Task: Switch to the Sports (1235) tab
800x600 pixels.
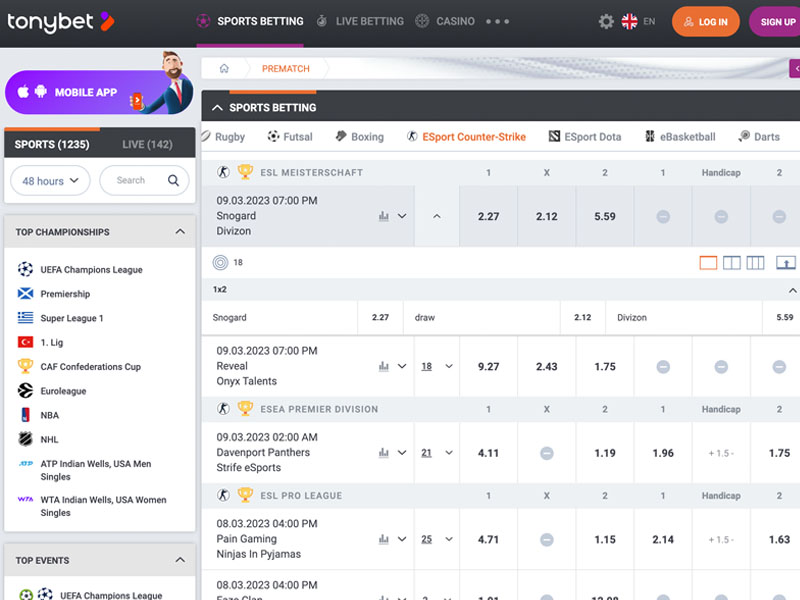Action: pyautogui.click(x=52, y=144)
